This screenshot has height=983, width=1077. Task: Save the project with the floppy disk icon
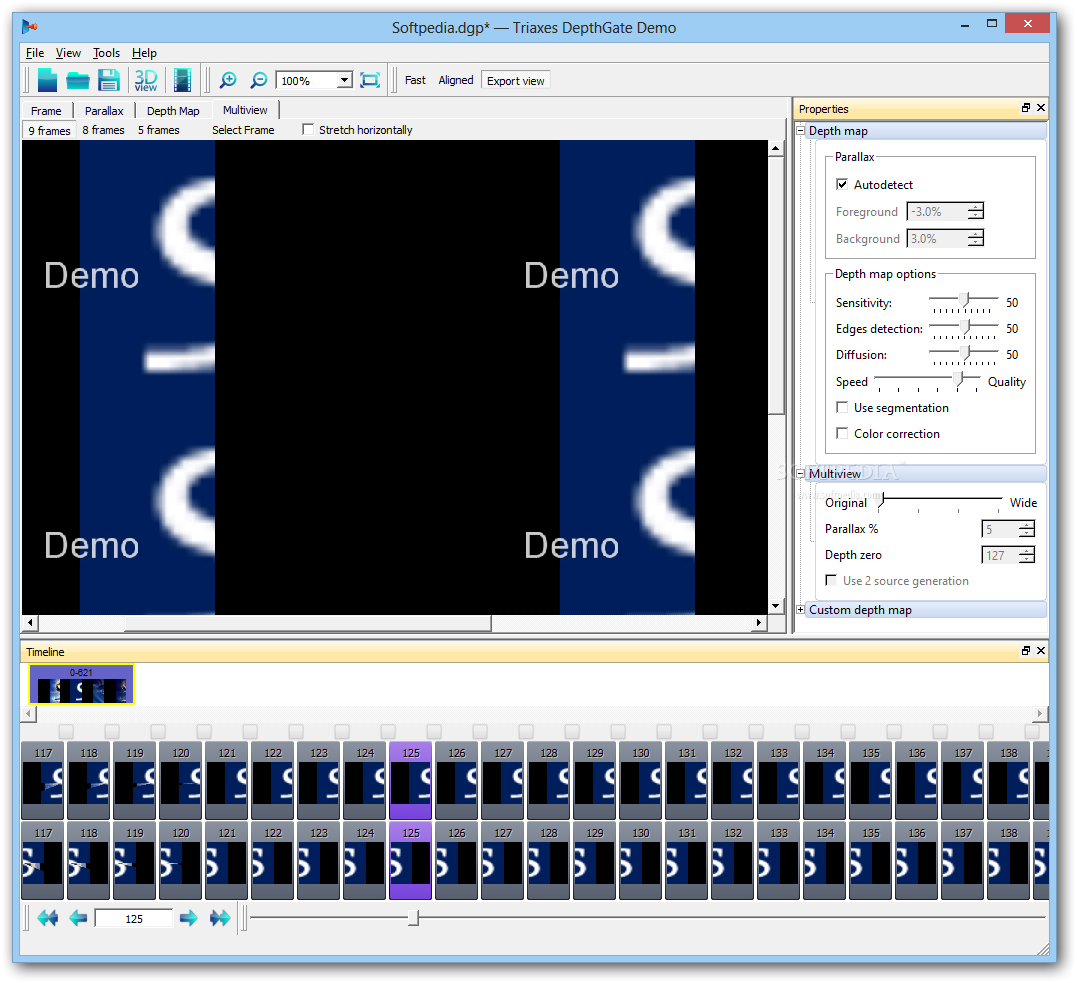click(x=109, y=80)
